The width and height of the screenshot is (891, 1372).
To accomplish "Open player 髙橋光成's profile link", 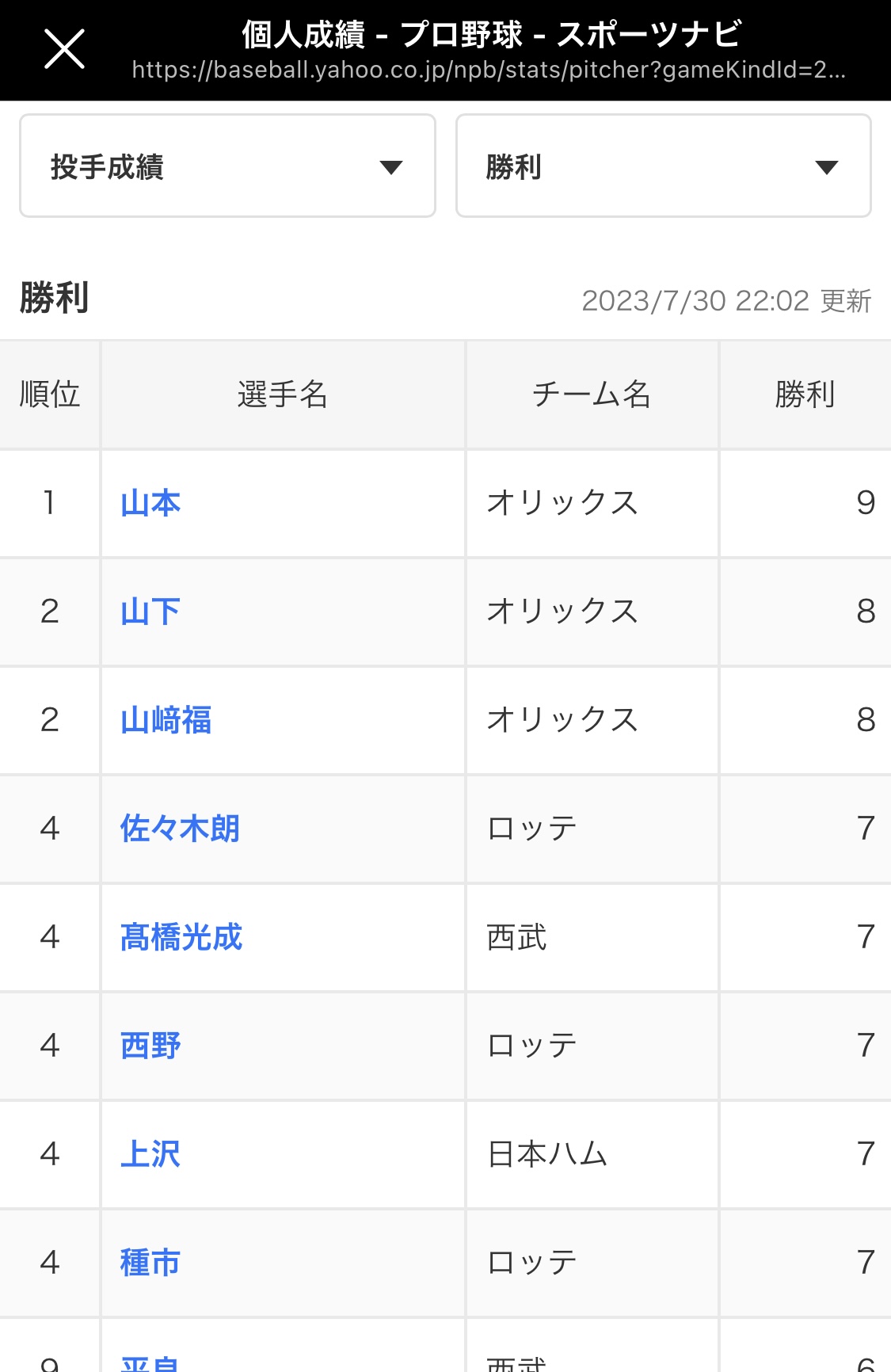I will point(181,937).
